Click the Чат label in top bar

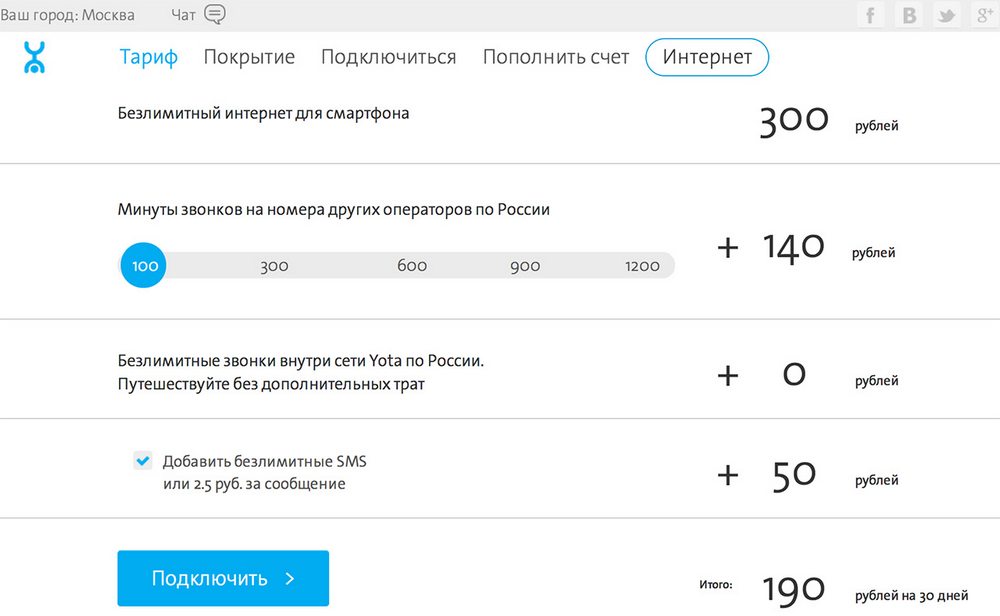(x=183, y=15)
